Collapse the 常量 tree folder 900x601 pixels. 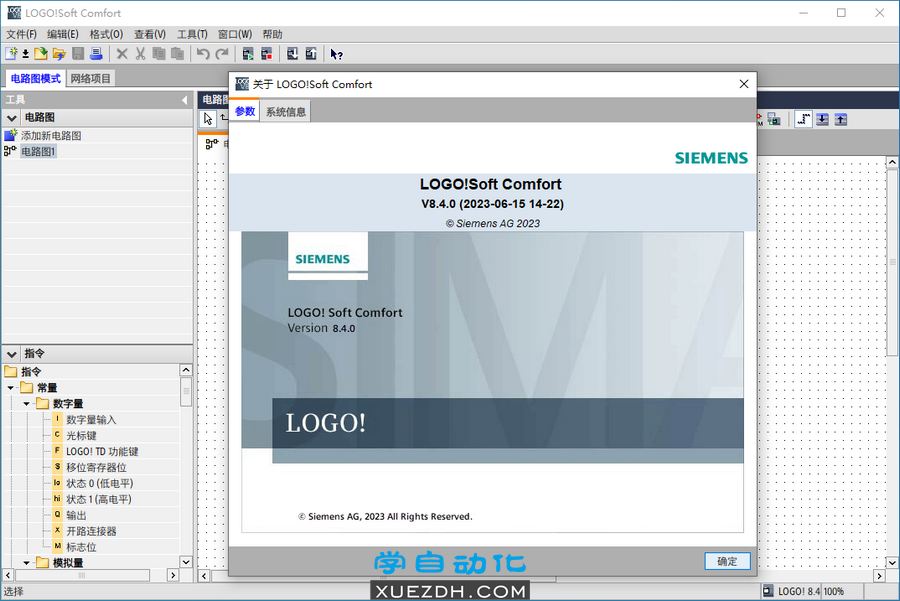[11, 388]
